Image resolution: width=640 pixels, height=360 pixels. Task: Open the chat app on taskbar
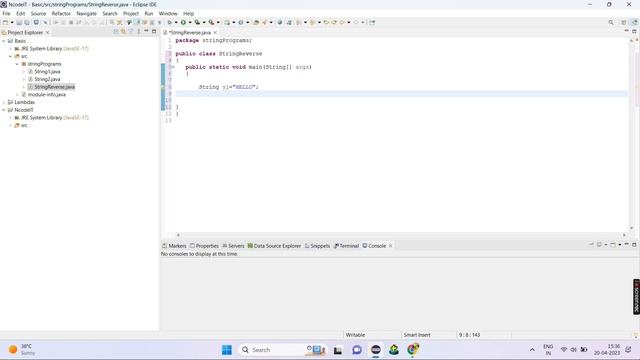pyautogui.click(x=357, y=350)
